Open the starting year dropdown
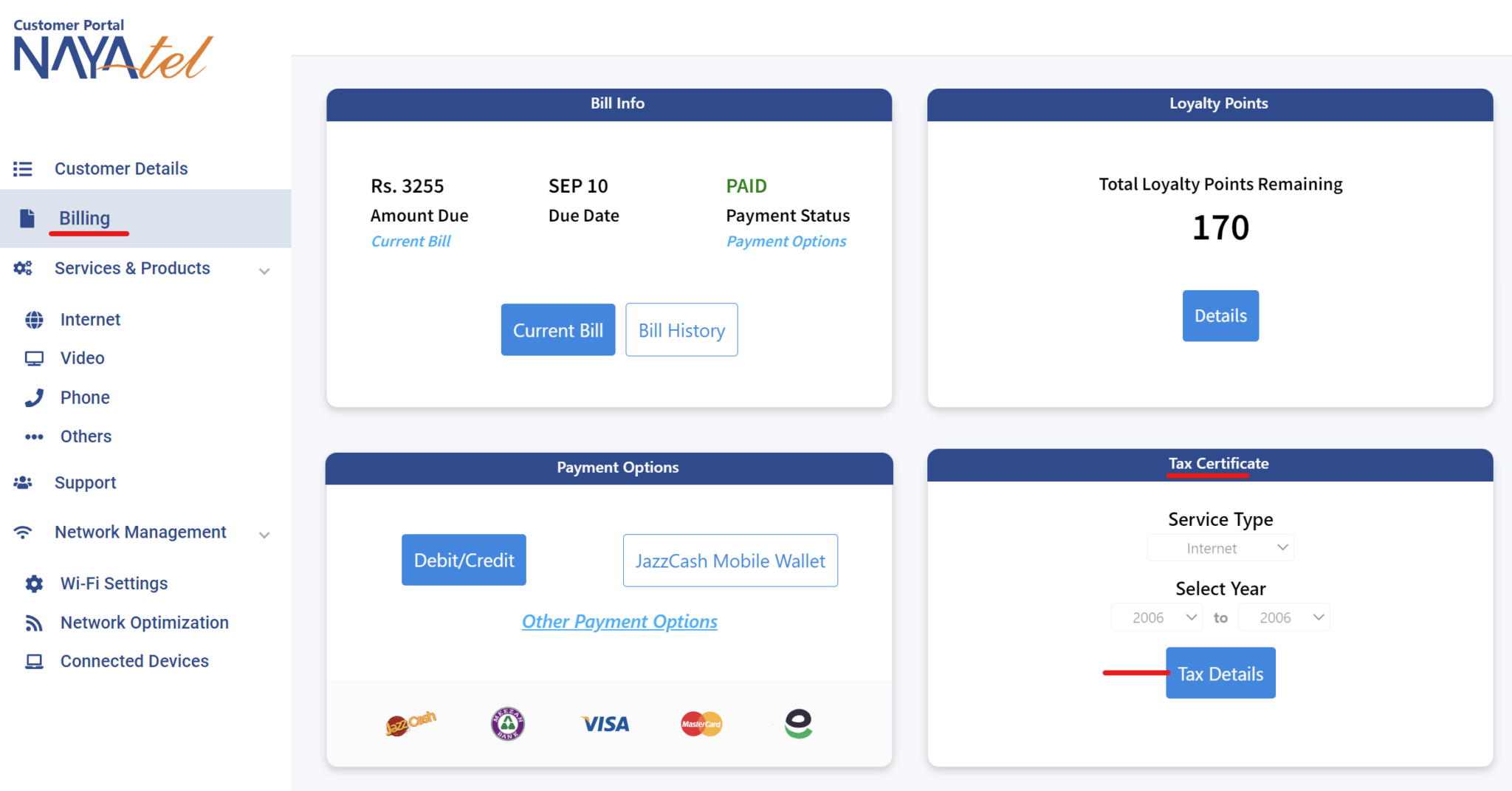The image size is (1512, 791). pos(1157,617)
